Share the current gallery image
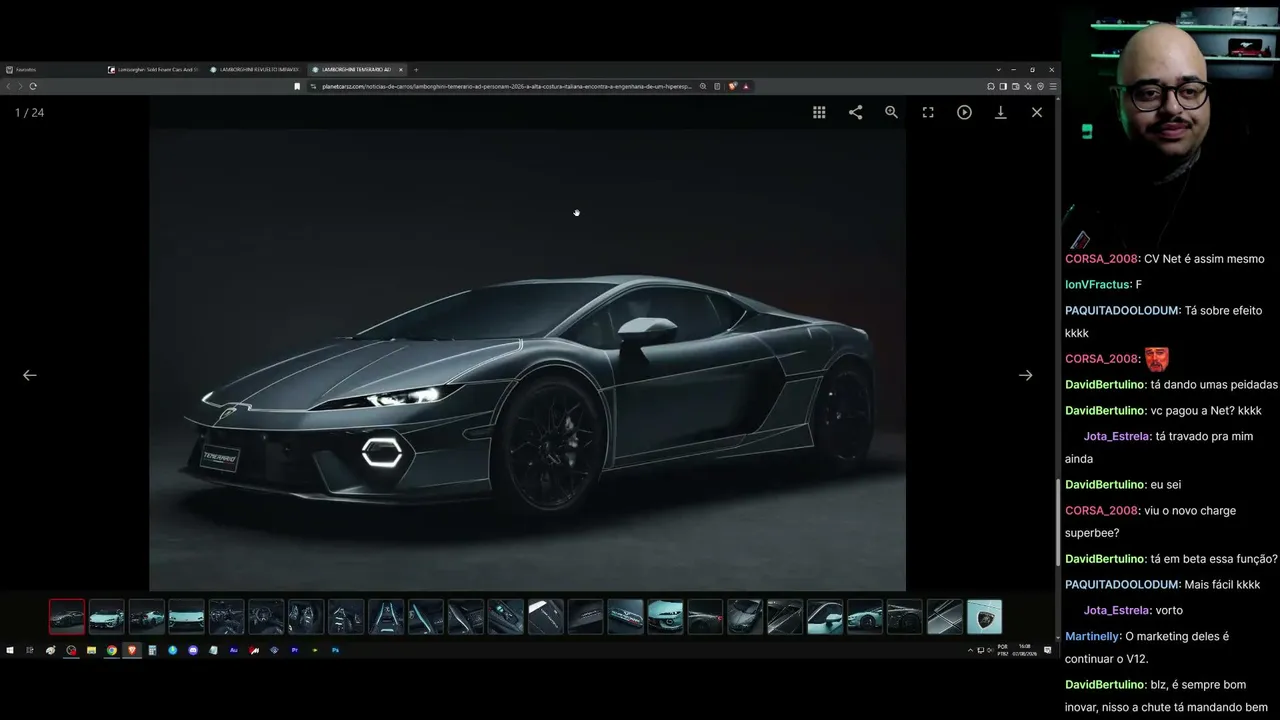Screen dimensions: 1280x720 click(855, 113)
